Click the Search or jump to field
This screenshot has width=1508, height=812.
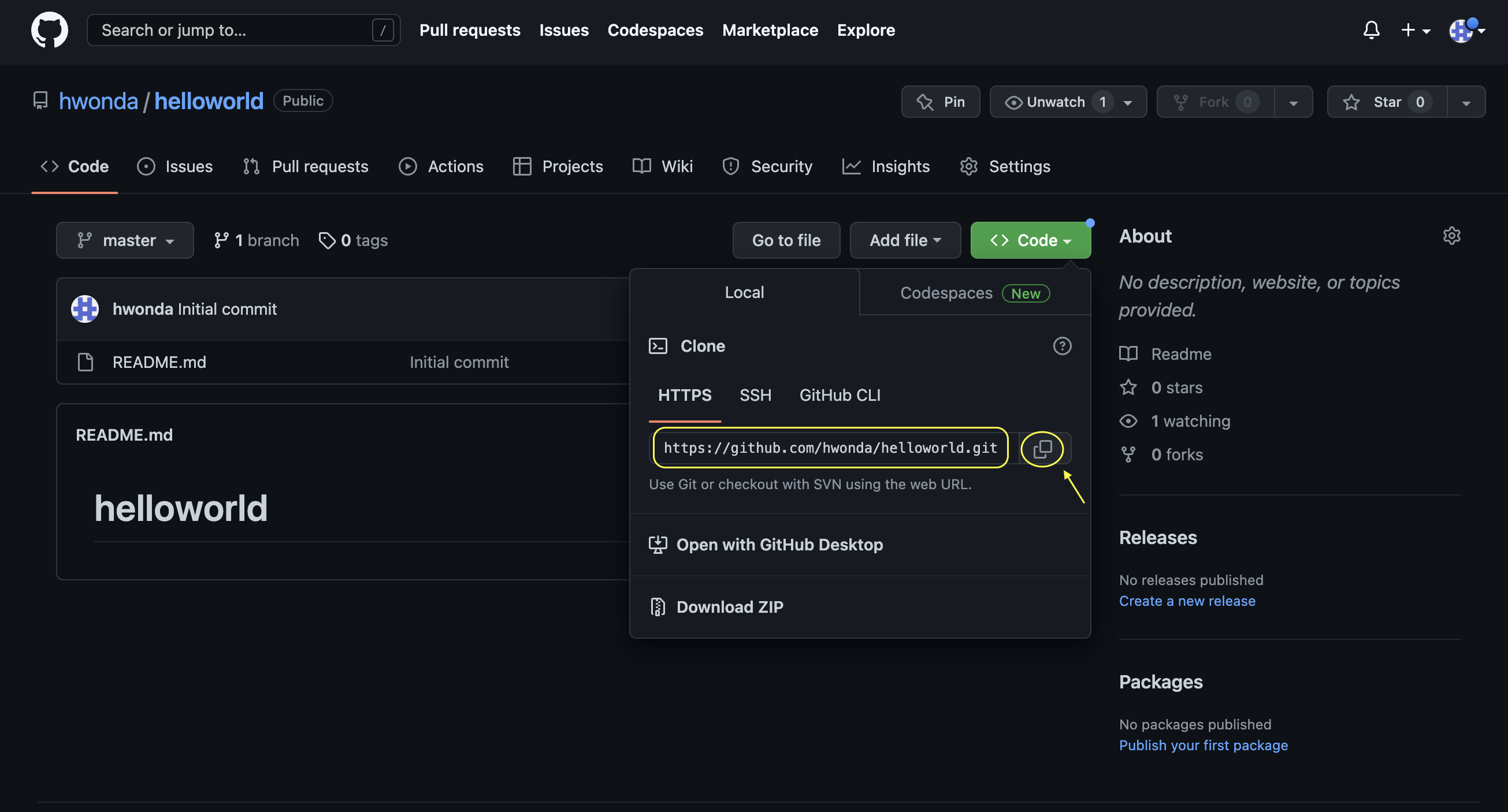tap(234, 30)
